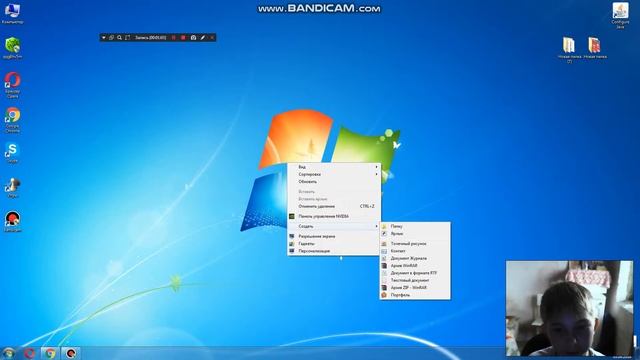Click the Bandicam window selection icon
The width and height of the screenshot is (640, 360).
111,38
